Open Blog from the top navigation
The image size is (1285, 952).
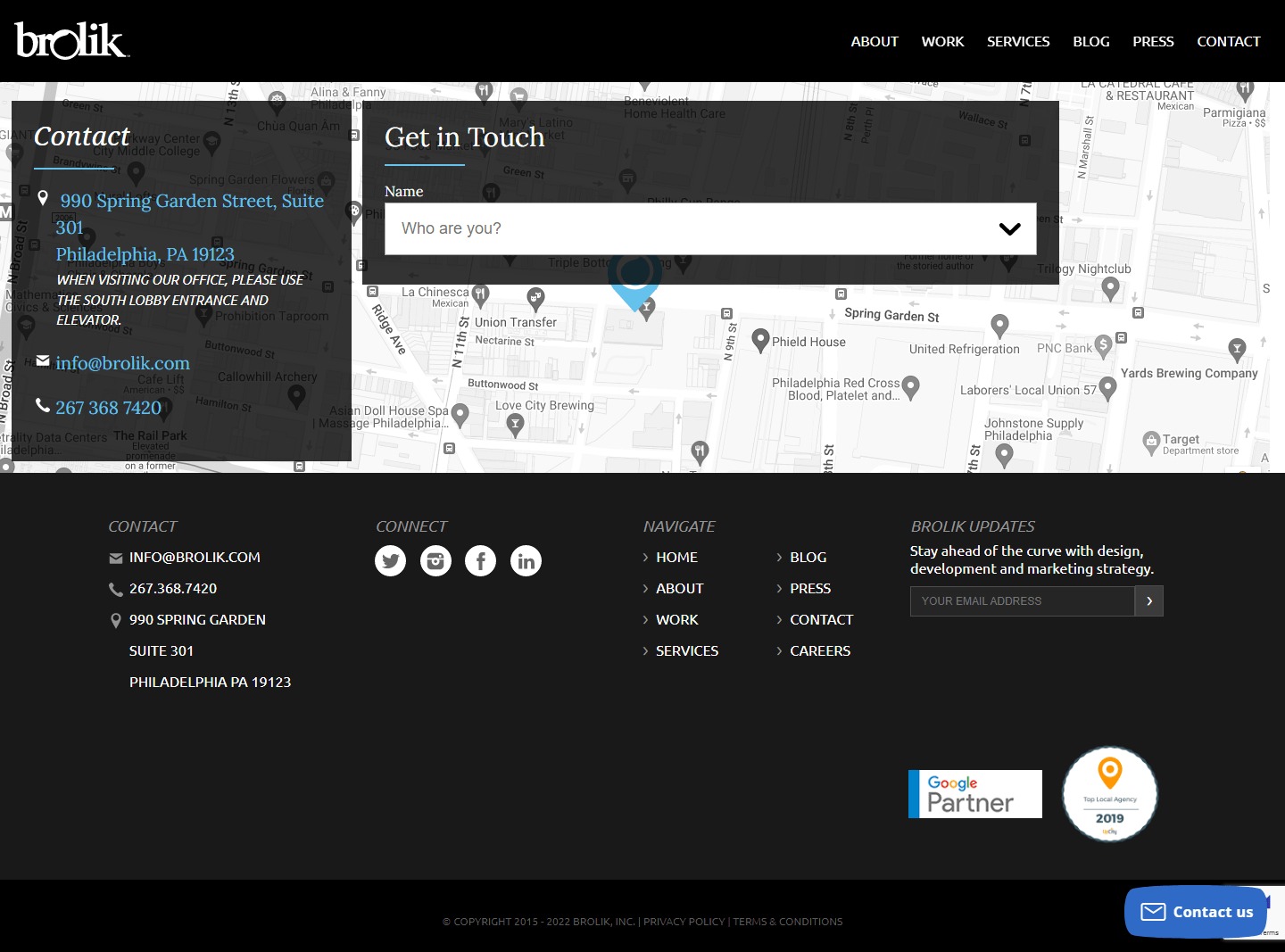click(x=1090, y=41)
